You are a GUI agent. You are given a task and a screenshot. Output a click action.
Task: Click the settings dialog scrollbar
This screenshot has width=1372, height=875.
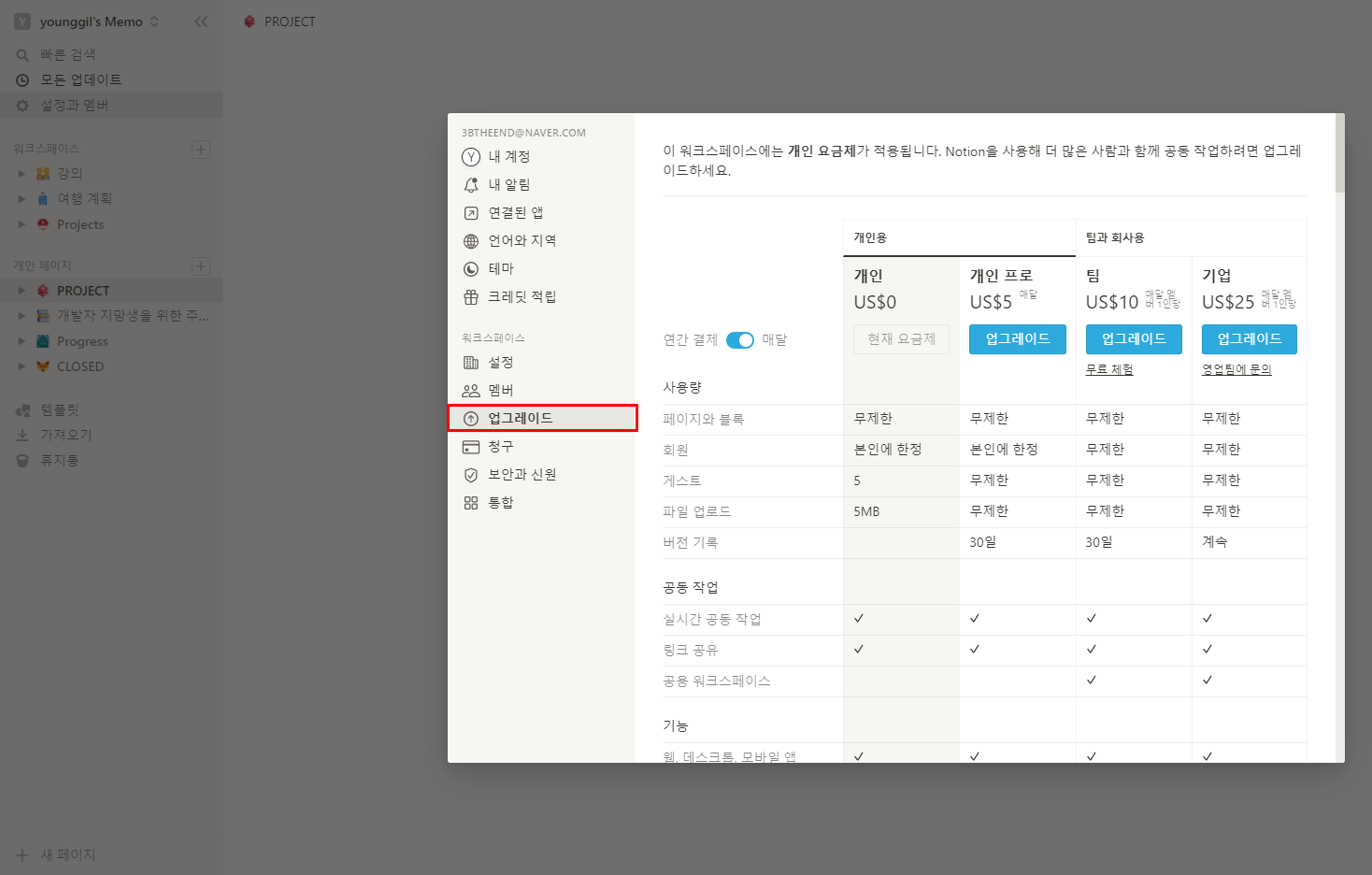tap(1339, 154)
